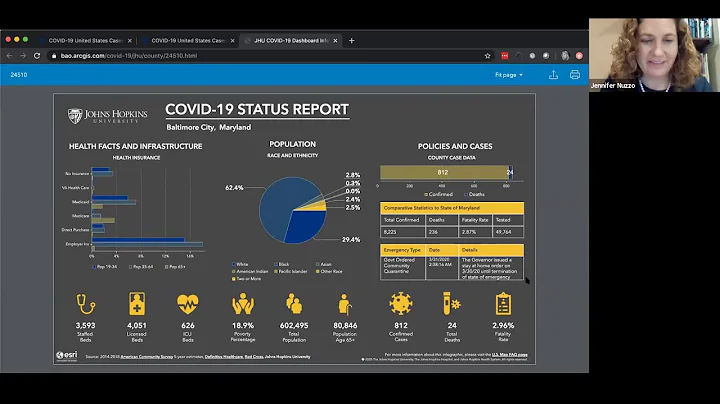The height and width of the screenshot is (404, 720).
Task: Click the Population Age 65+ icon
Action: pos(344,304)
